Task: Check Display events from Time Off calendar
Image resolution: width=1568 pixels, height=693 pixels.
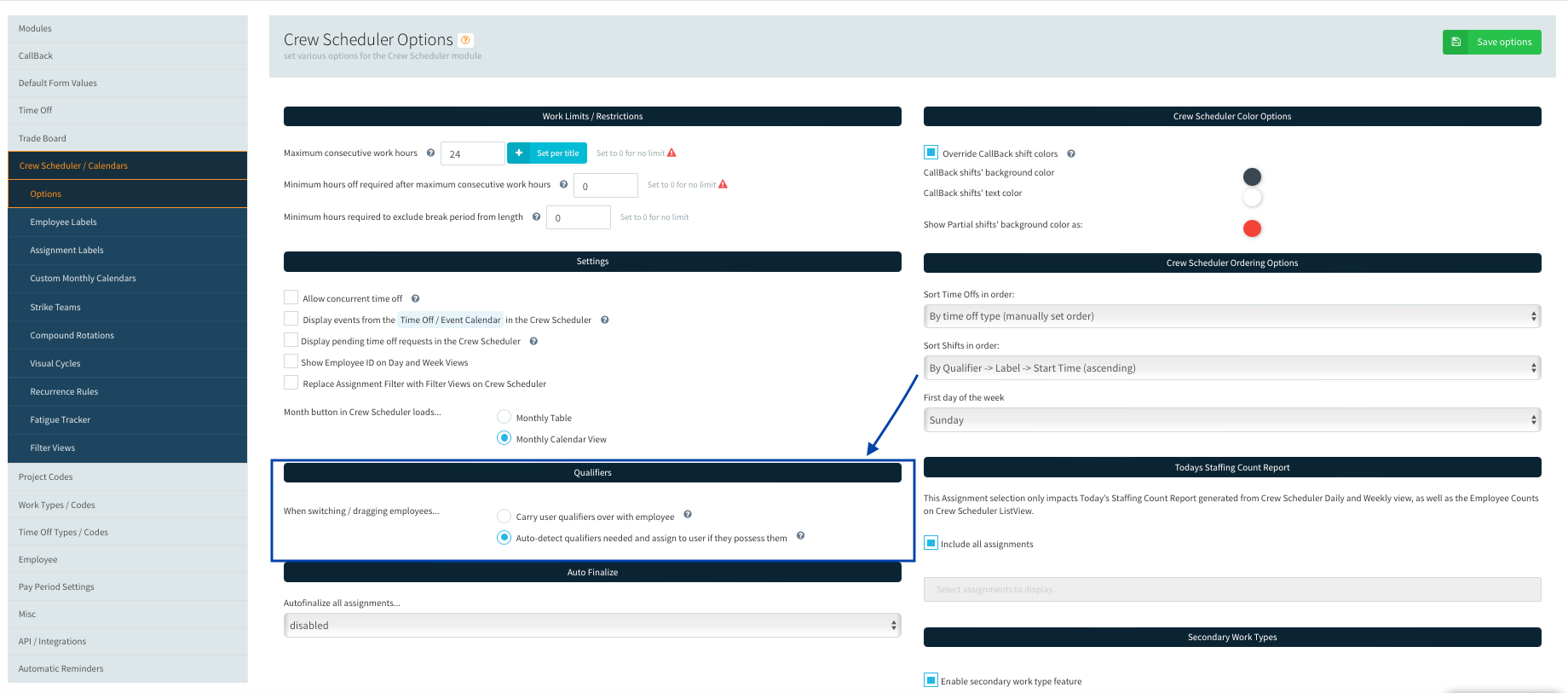Action: click(291, 319)
